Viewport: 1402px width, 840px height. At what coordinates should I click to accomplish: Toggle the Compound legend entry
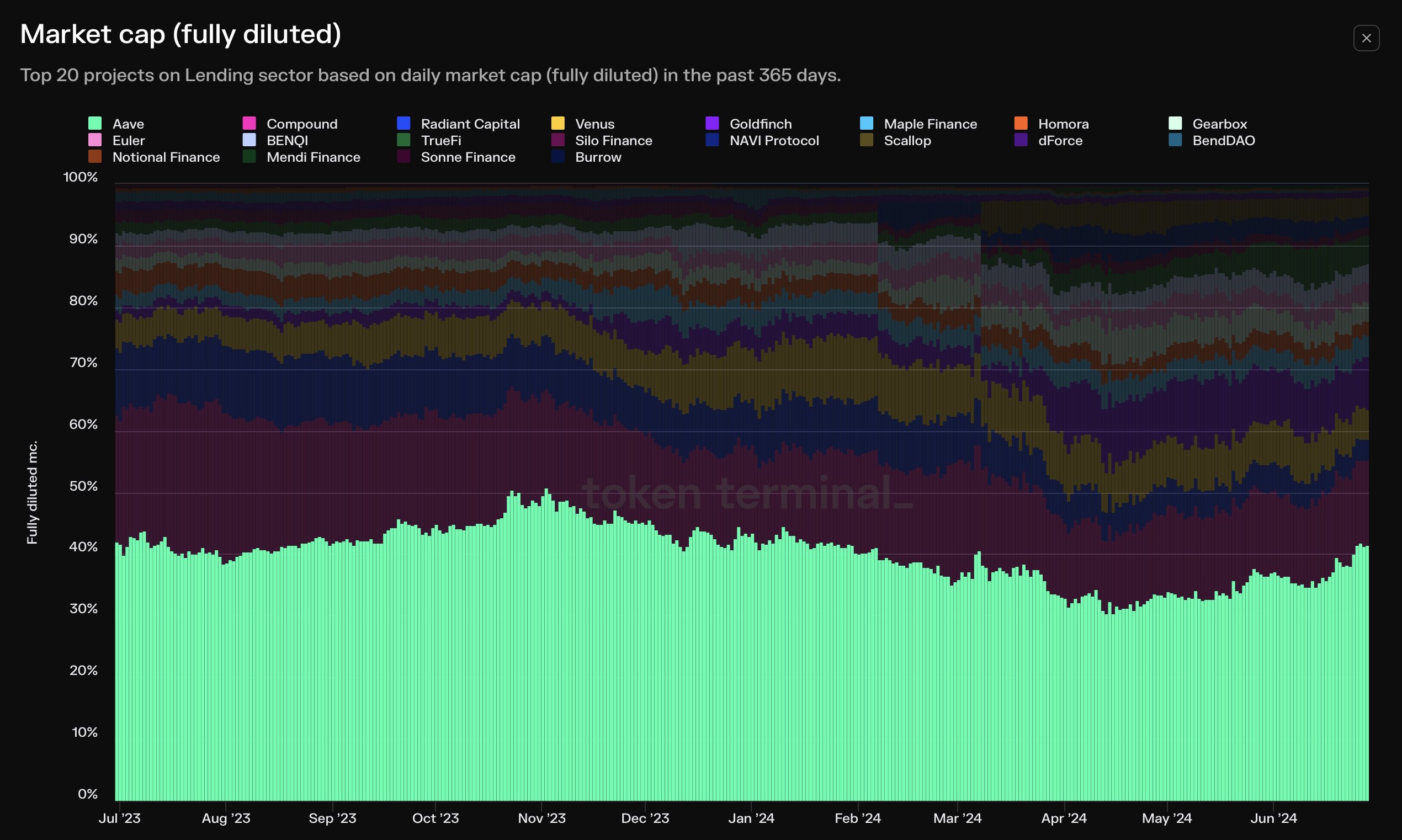290,124
